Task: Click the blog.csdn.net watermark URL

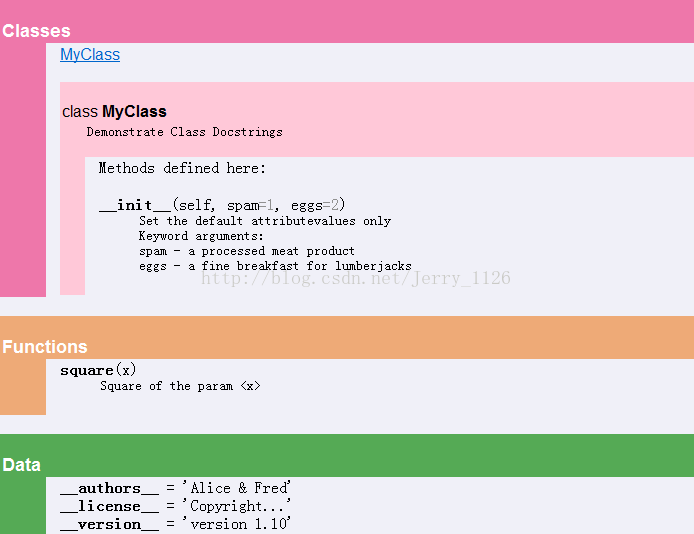Action: coord(356,278)
